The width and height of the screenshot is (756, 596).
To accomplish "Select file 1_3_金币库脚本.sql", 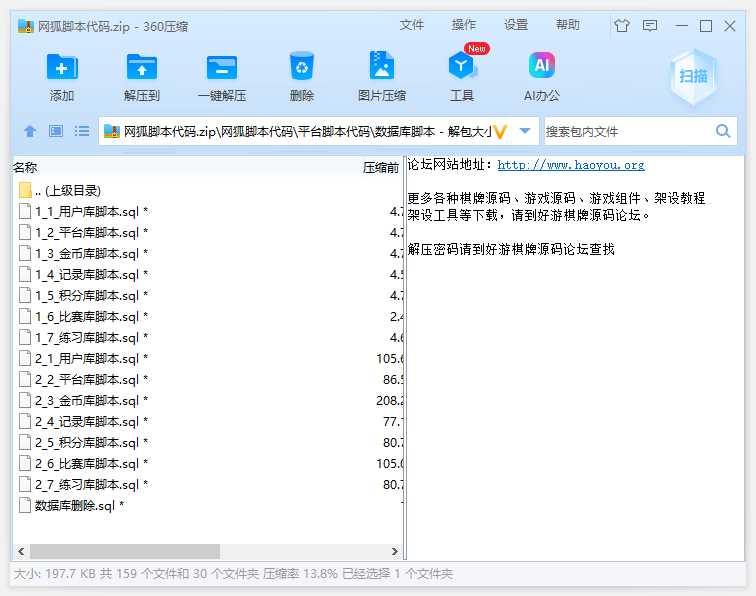I will [208, 253].
